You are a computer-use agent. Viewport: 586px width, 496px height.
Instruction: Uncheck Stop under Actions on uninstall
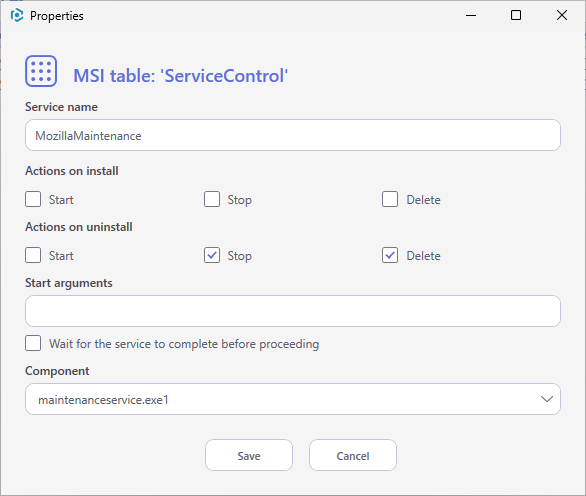pos(212,255)
